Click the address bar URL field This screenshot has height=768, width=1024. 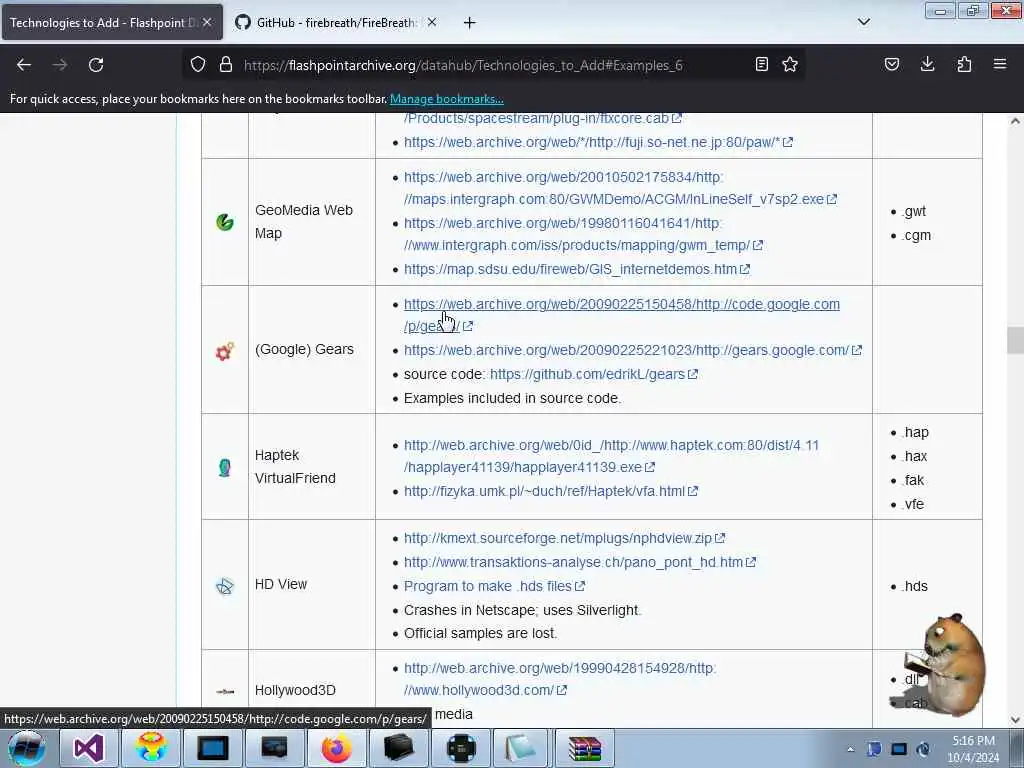click(x=496, y=65)
